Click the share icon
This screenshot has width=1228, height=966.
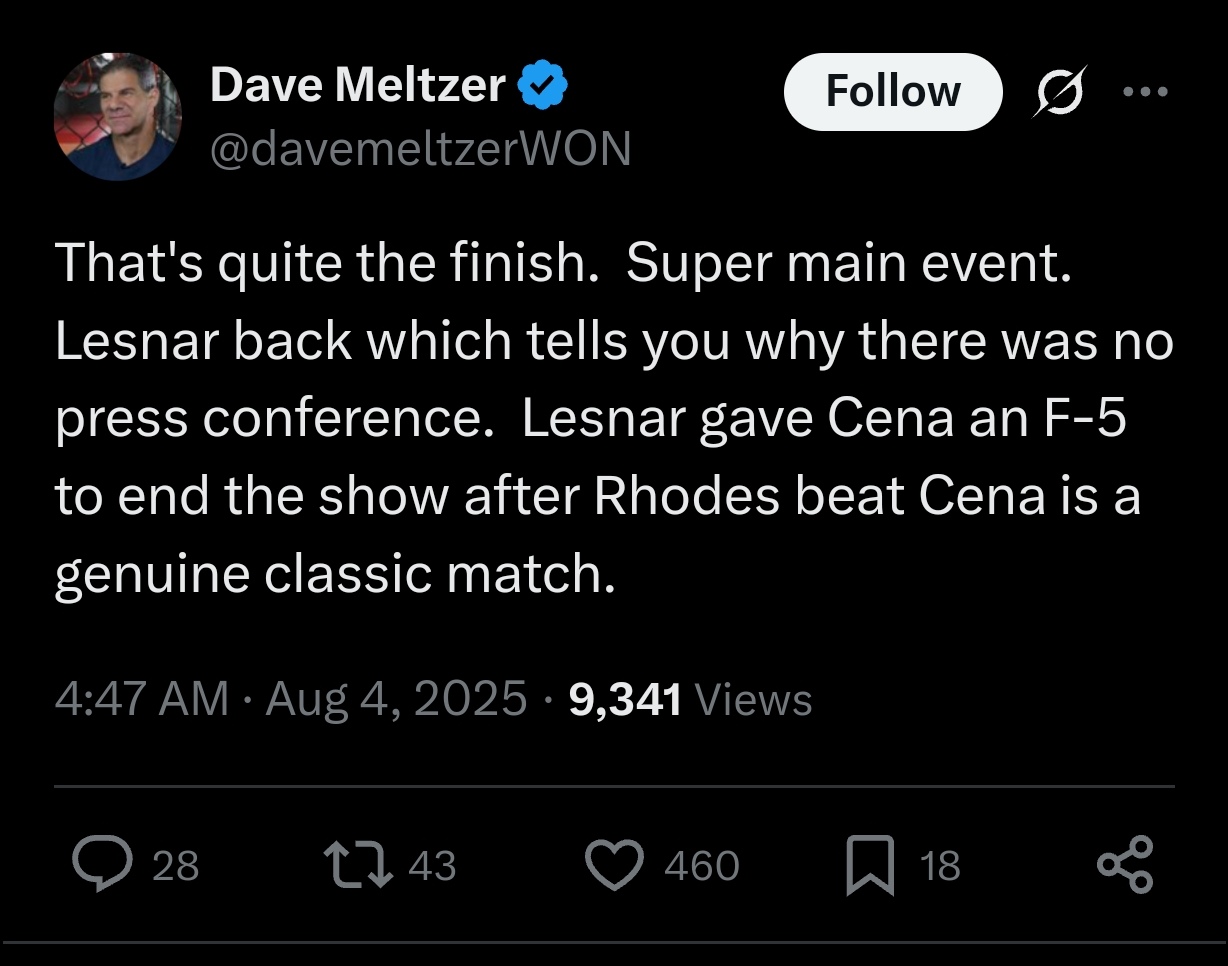click(1125, 864)
